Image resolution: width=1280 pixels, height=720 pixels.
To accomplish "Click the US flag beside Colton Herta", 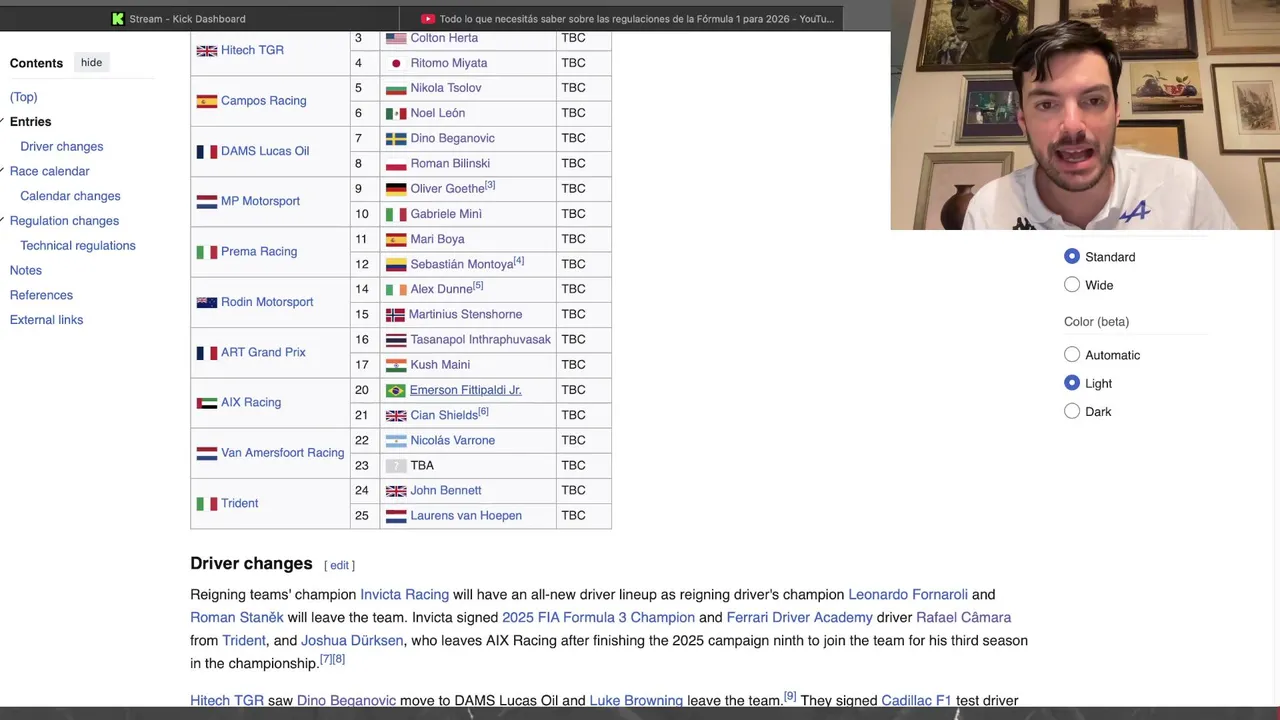I will (396, 38).
